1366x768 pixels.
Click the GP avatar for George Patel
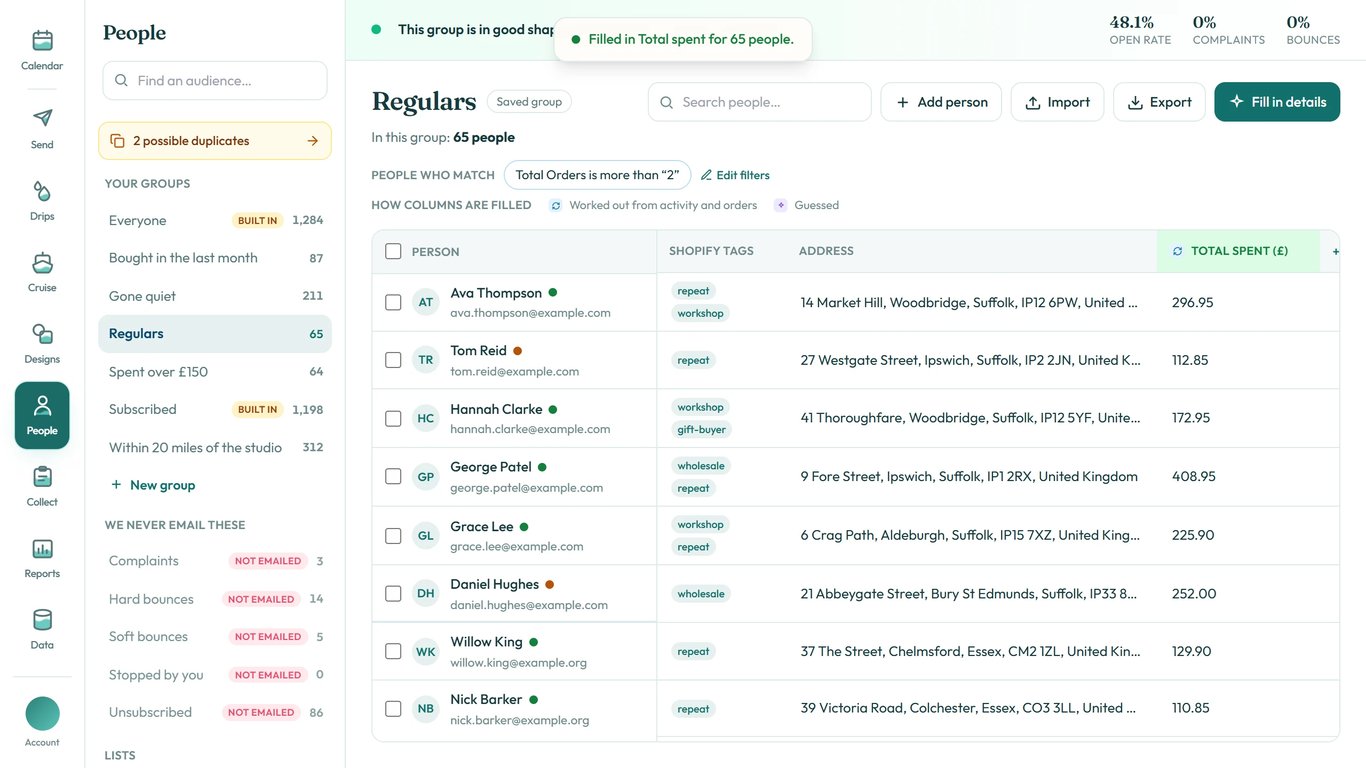pyautogui.click(x=426, y=477)
